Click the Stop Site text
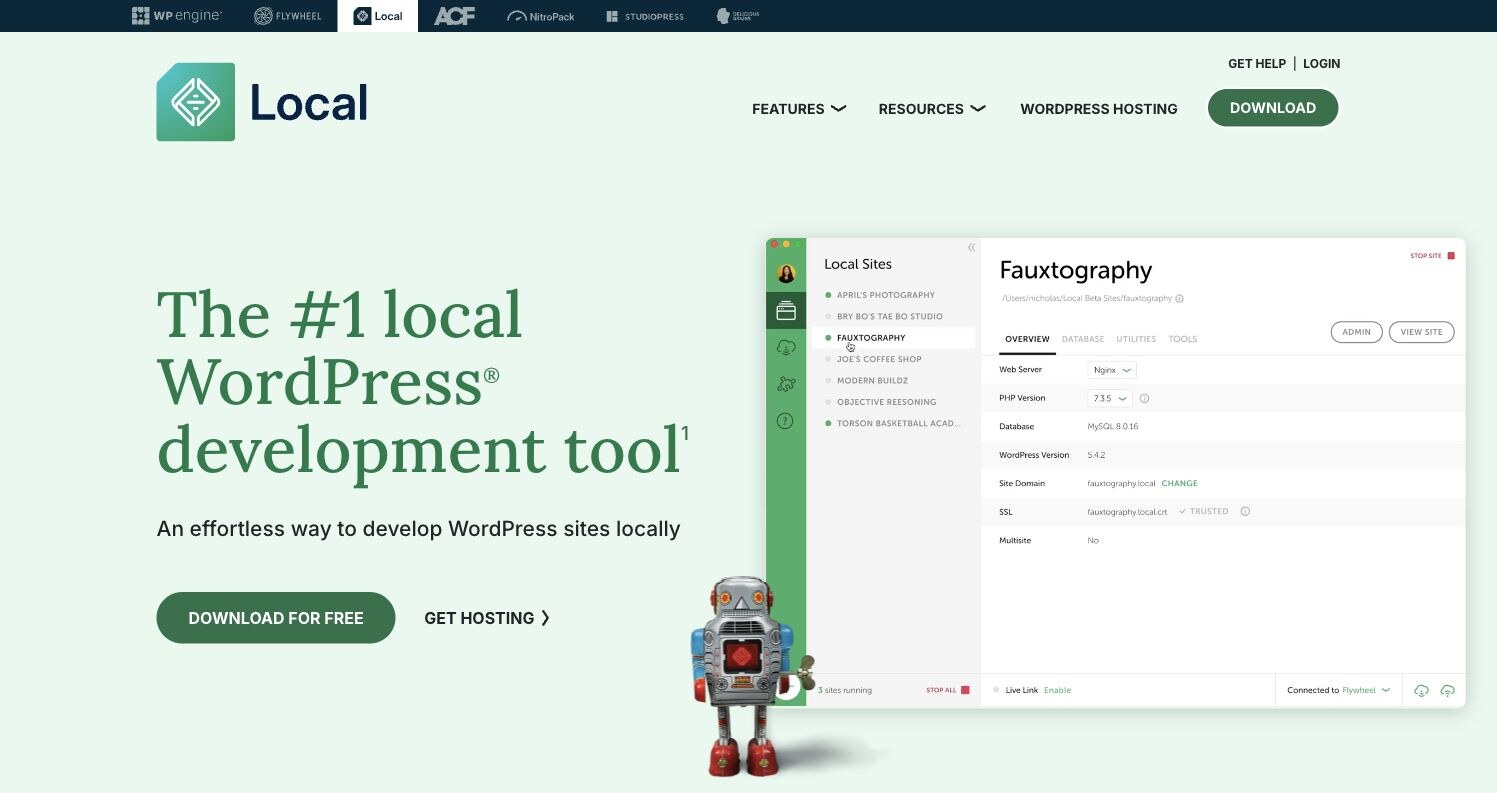 pos(1426,256)
